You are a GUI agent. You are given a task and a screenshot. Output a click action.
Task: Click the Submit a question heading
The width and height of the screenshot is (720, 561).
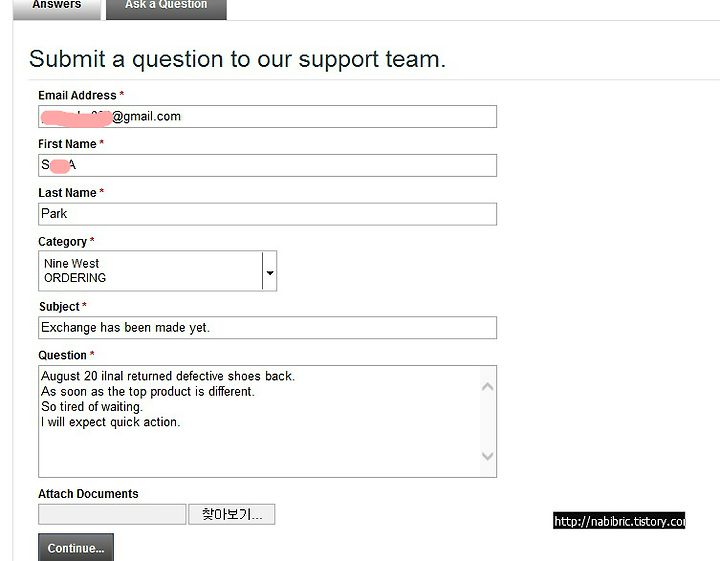pos(237,59)
